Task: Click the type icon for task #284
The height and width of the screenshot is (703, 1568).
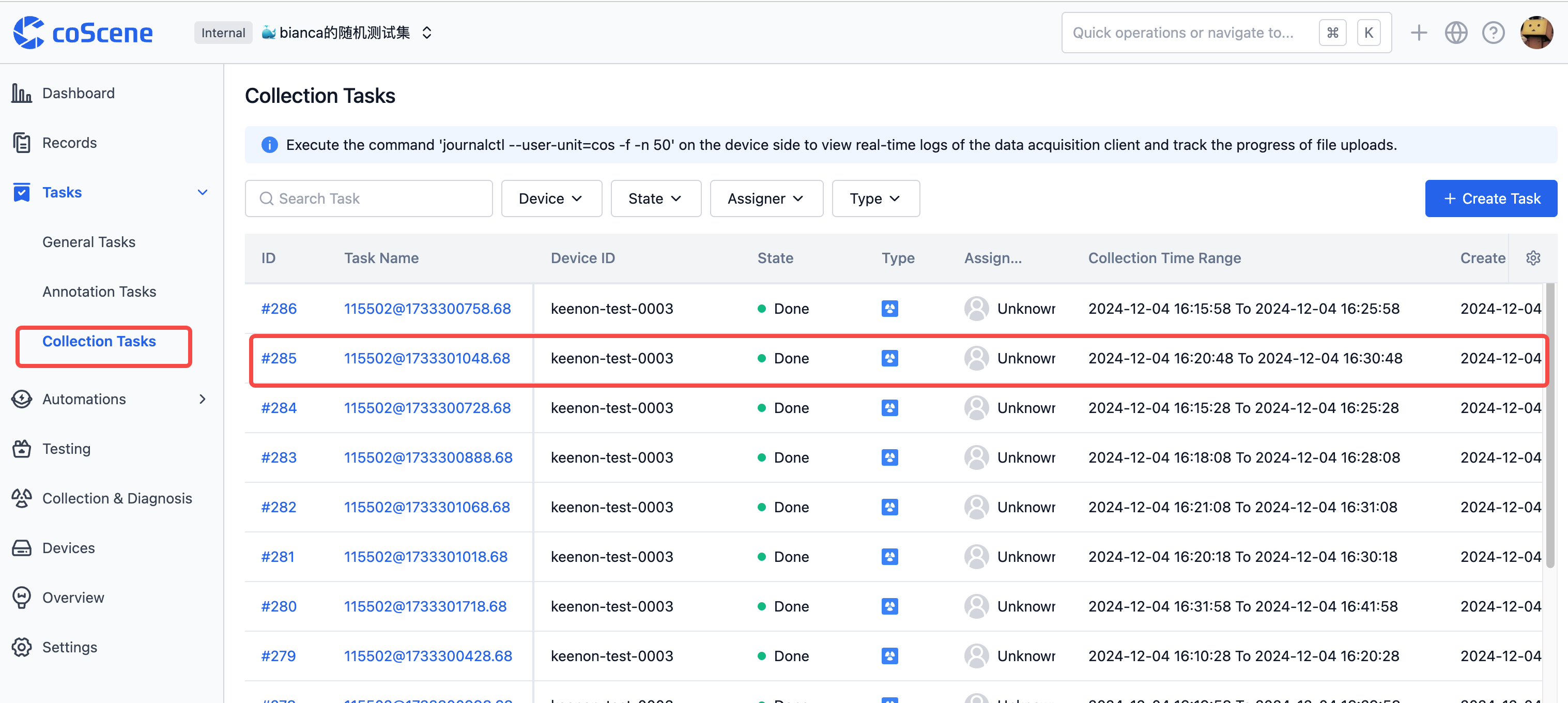Action: pyautogui.click(x=890, y=408)
